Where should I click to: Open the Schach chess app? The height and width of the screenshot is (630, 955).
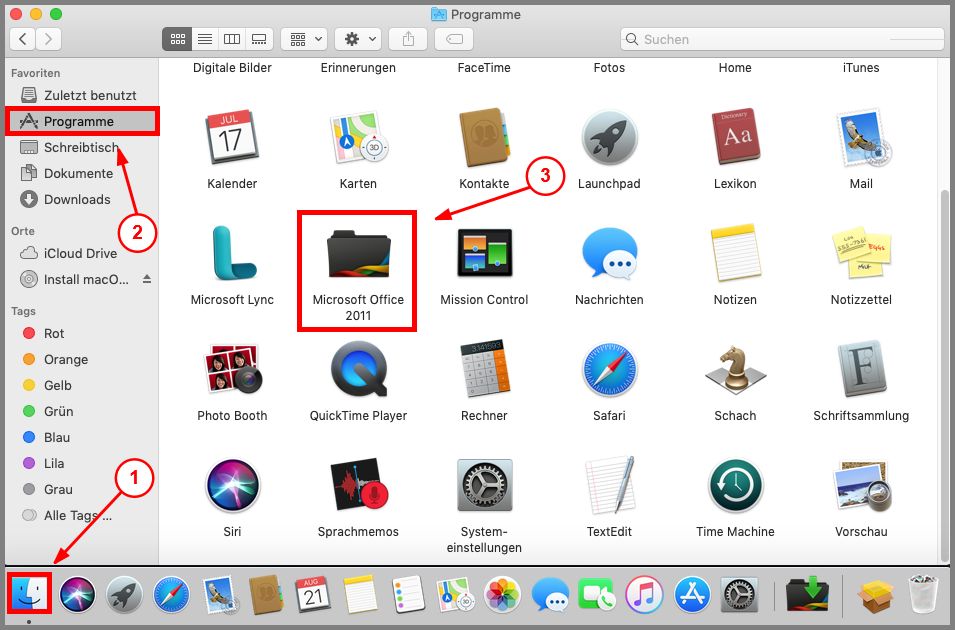(735, 369)
